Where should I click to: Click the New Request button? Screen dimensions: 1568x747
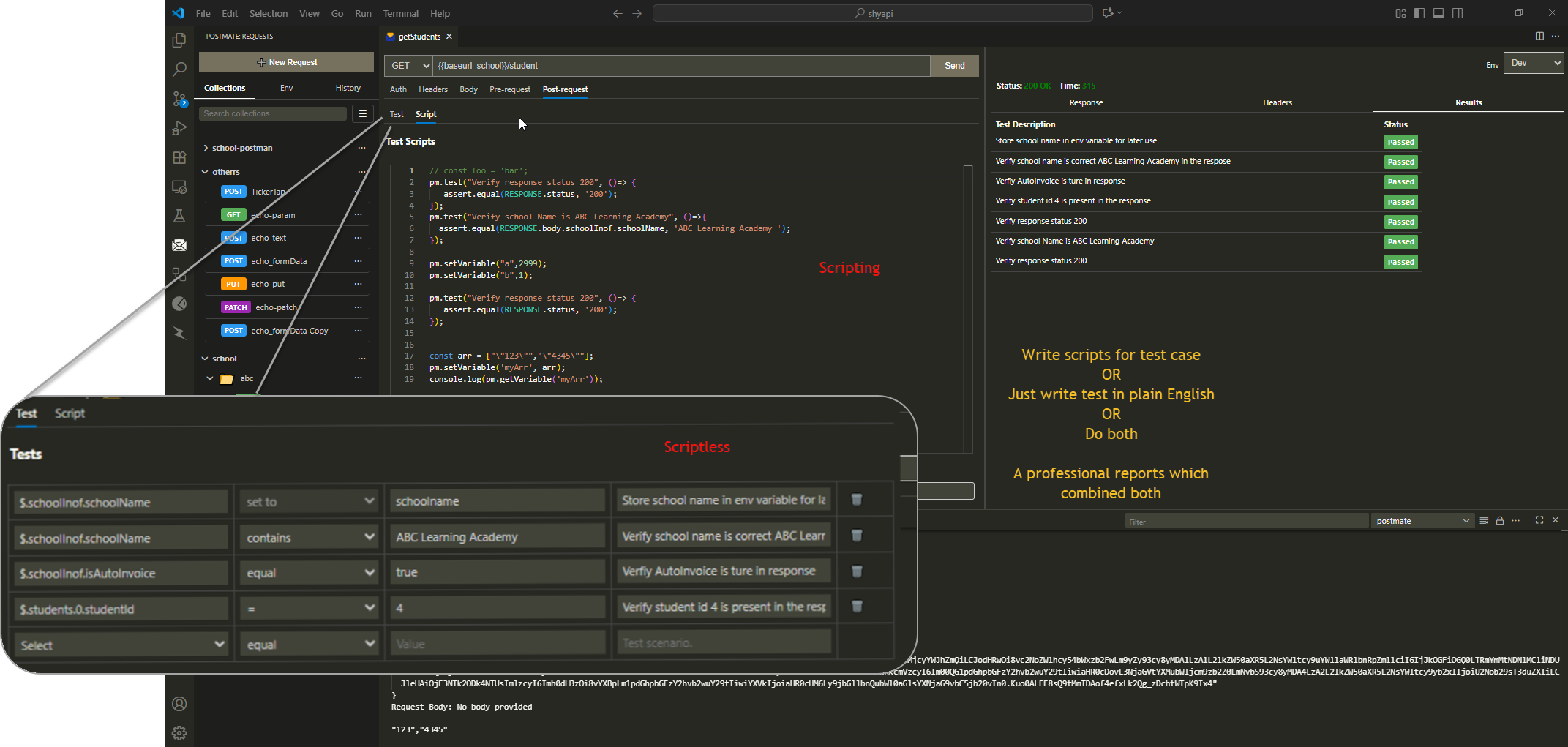(286, 62)
